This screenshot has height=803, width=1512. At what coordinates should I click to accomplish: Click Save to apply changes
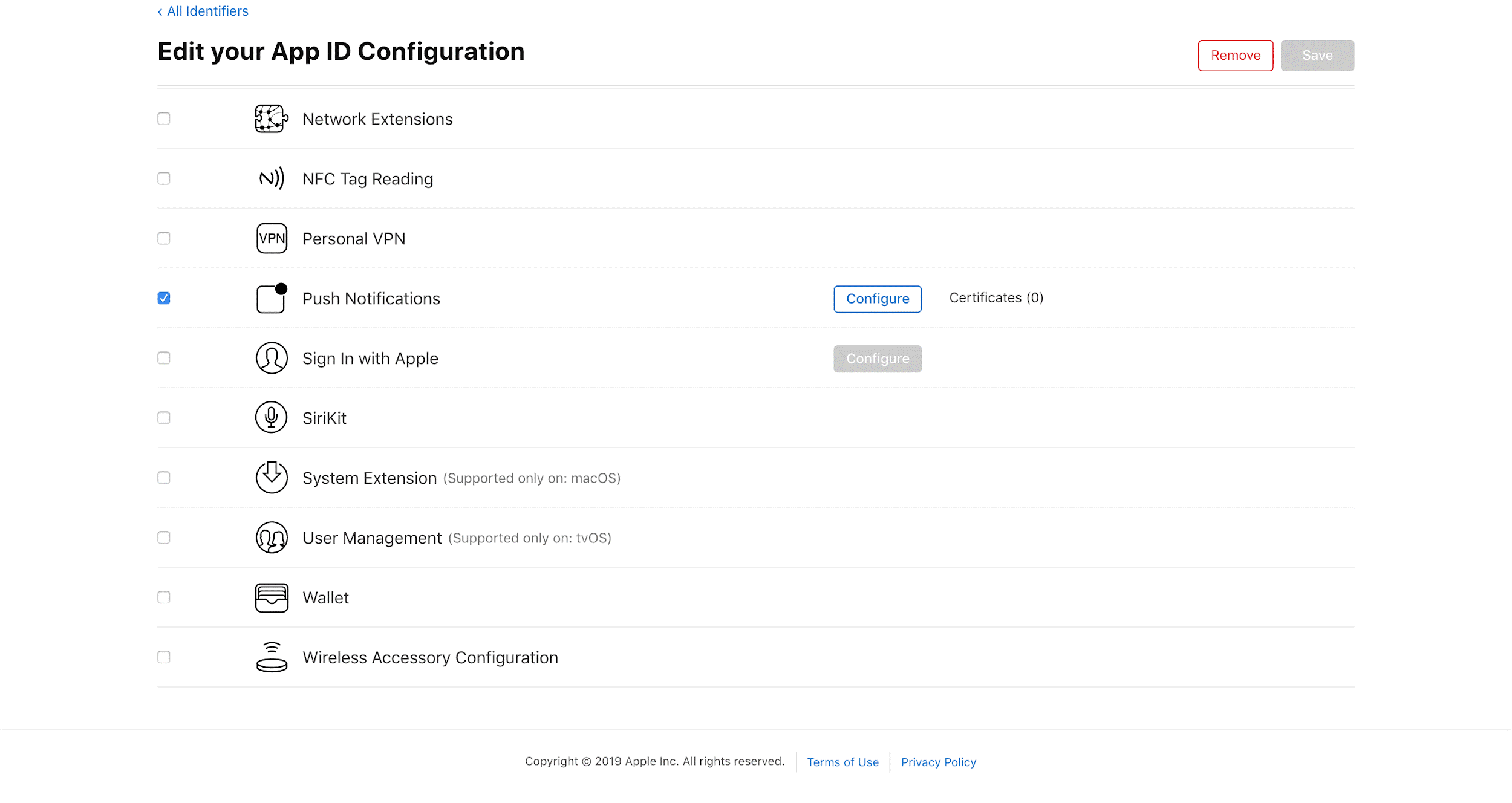[1317, 55]
